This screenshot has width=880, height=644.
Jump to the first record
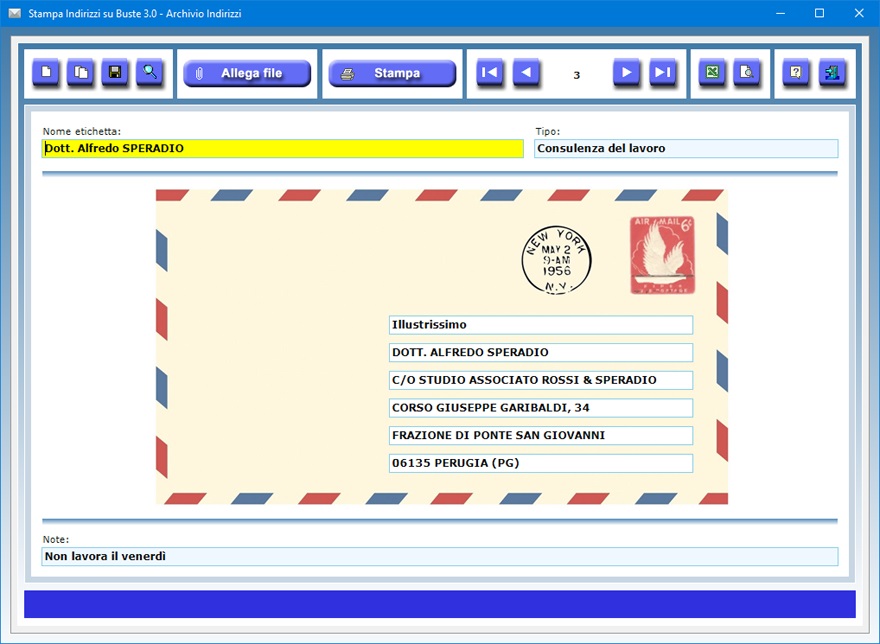click(x=490, y=72)
